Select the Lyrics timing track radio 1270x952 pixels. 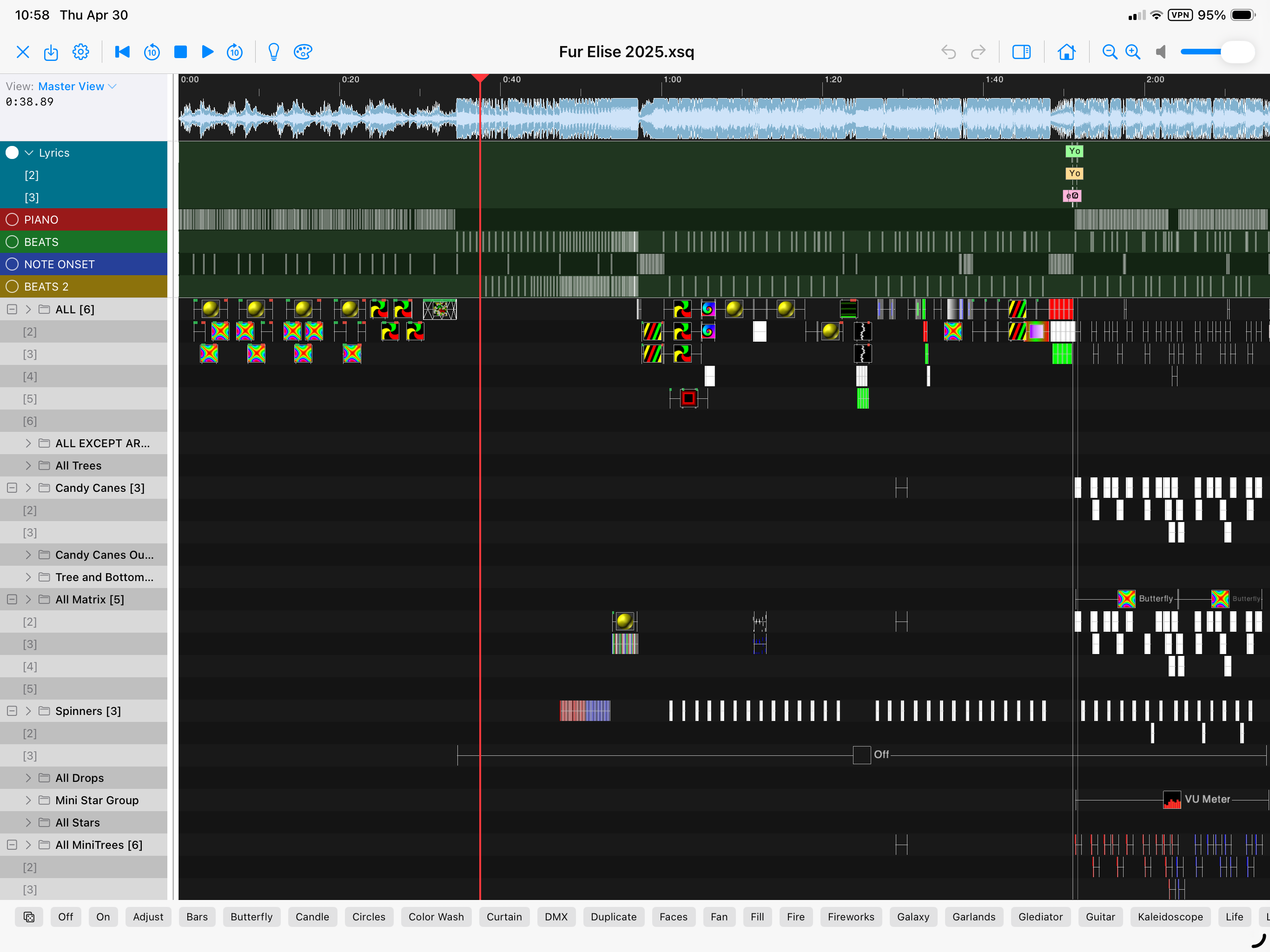[x=12, y=153]
